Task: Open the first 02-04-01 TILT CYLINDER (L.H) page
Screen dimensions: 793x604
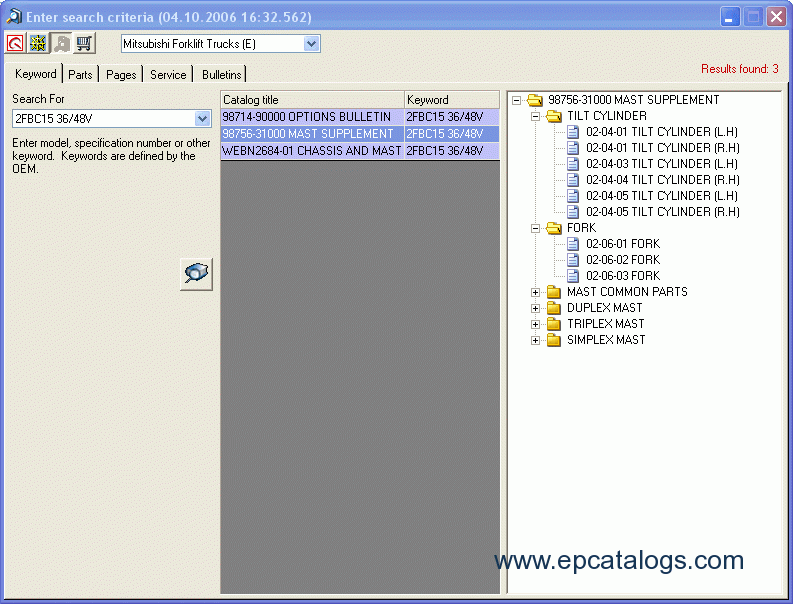Action: pyautogui.click(x=662, y=132)
